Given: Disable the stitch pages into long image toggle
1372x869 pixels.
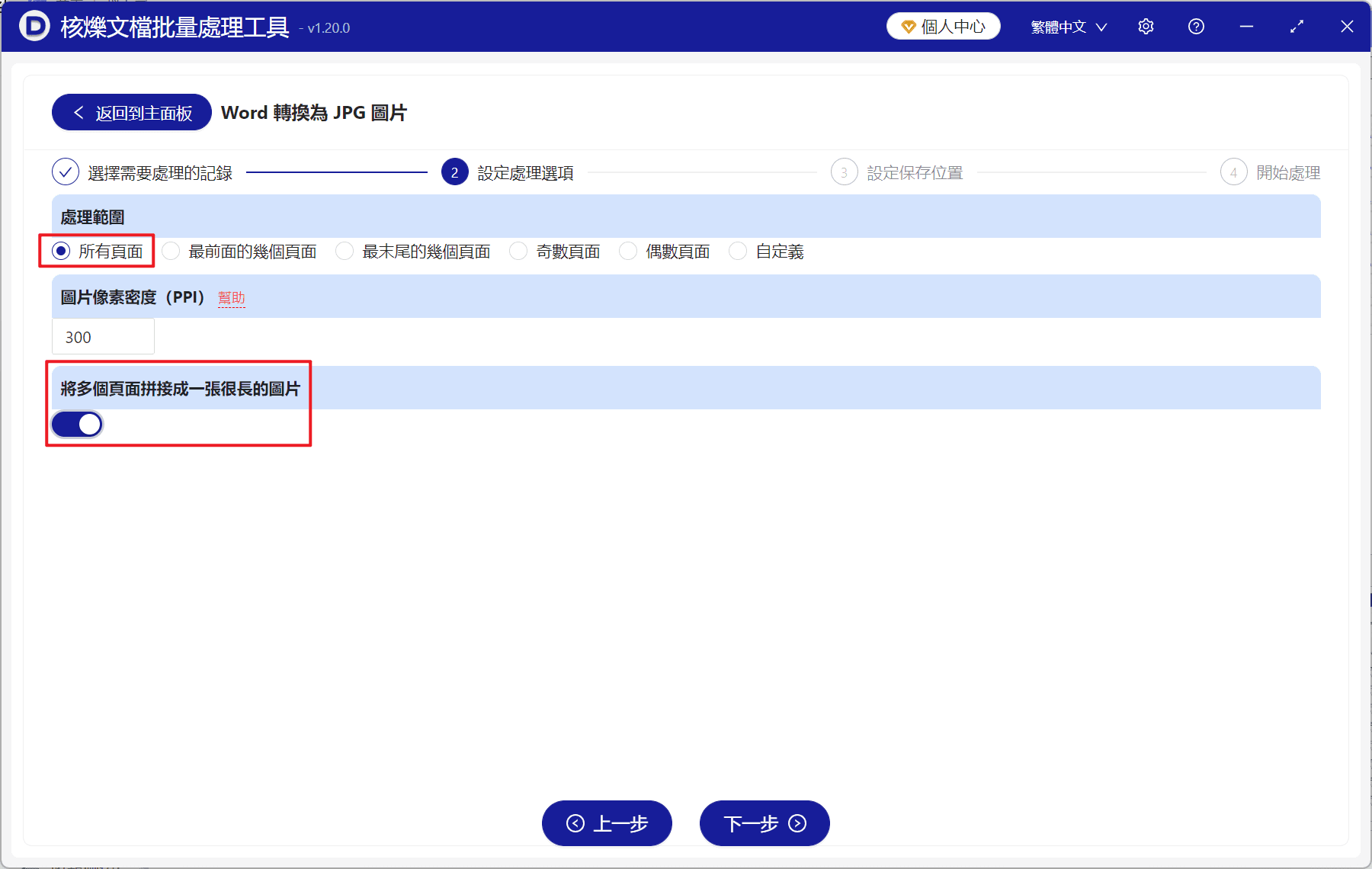Looking at the screenshot, I should tap(76, 424).
